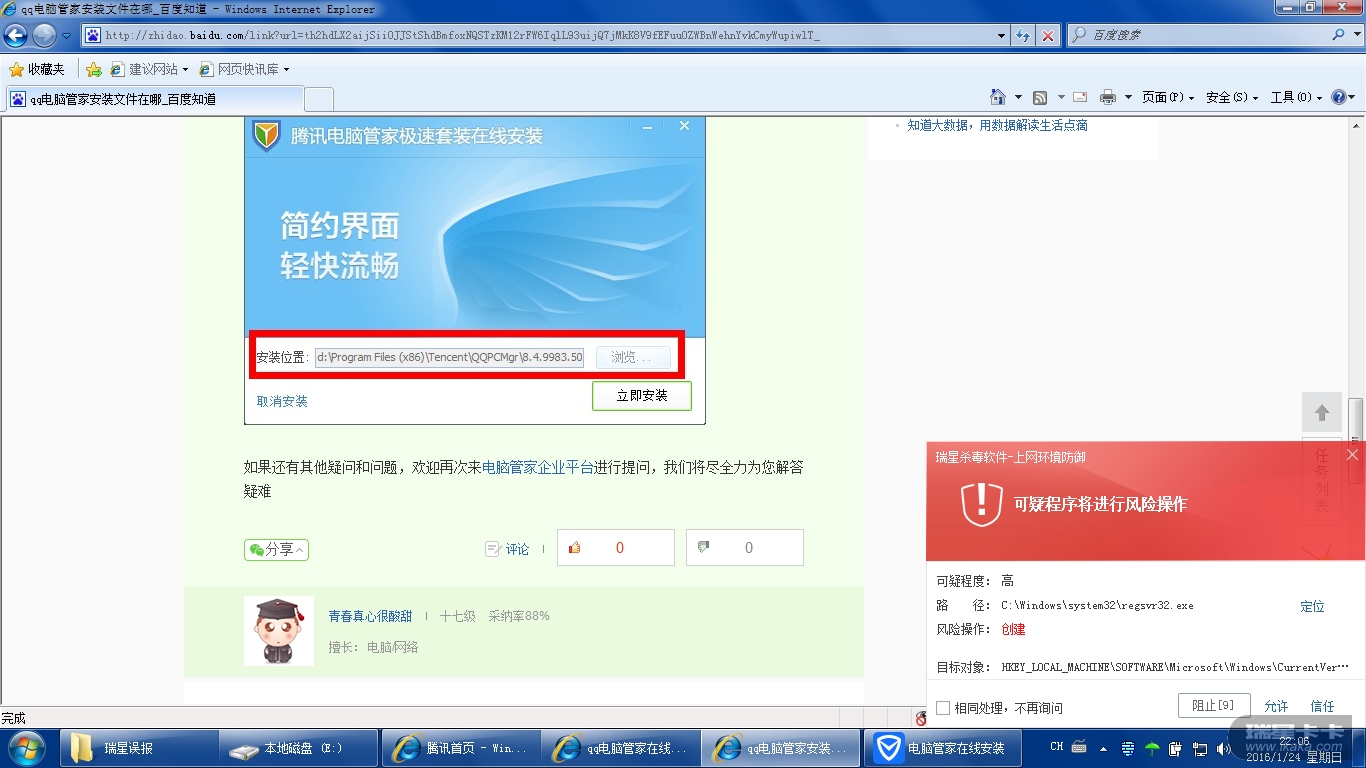The width and height of the screenshot is (1366, 768).
Task: Click the 评论 comment link
Action: click(x=507, y=548)
